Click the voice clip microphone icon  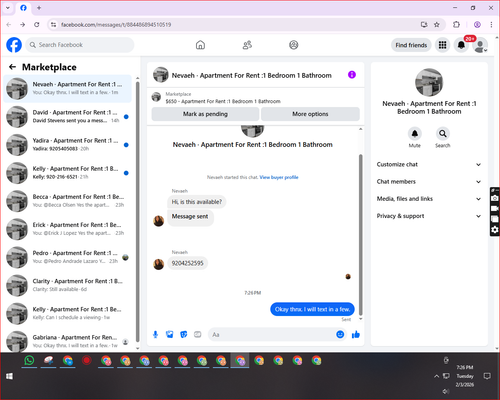(155, 334)
